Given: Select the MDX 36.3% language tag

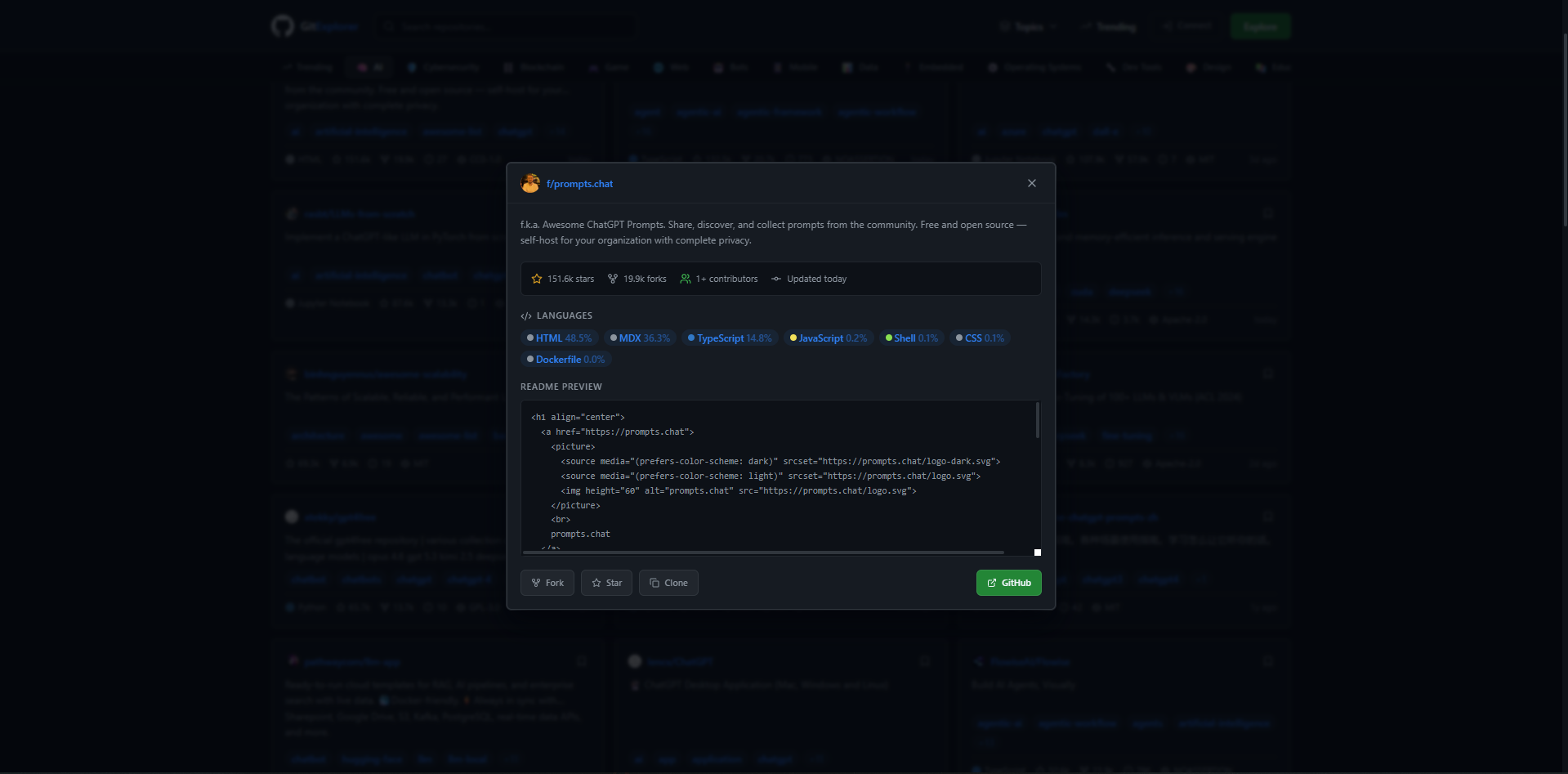Looking at the screenshot, I should pyautogui.click(x=640, y=338).
